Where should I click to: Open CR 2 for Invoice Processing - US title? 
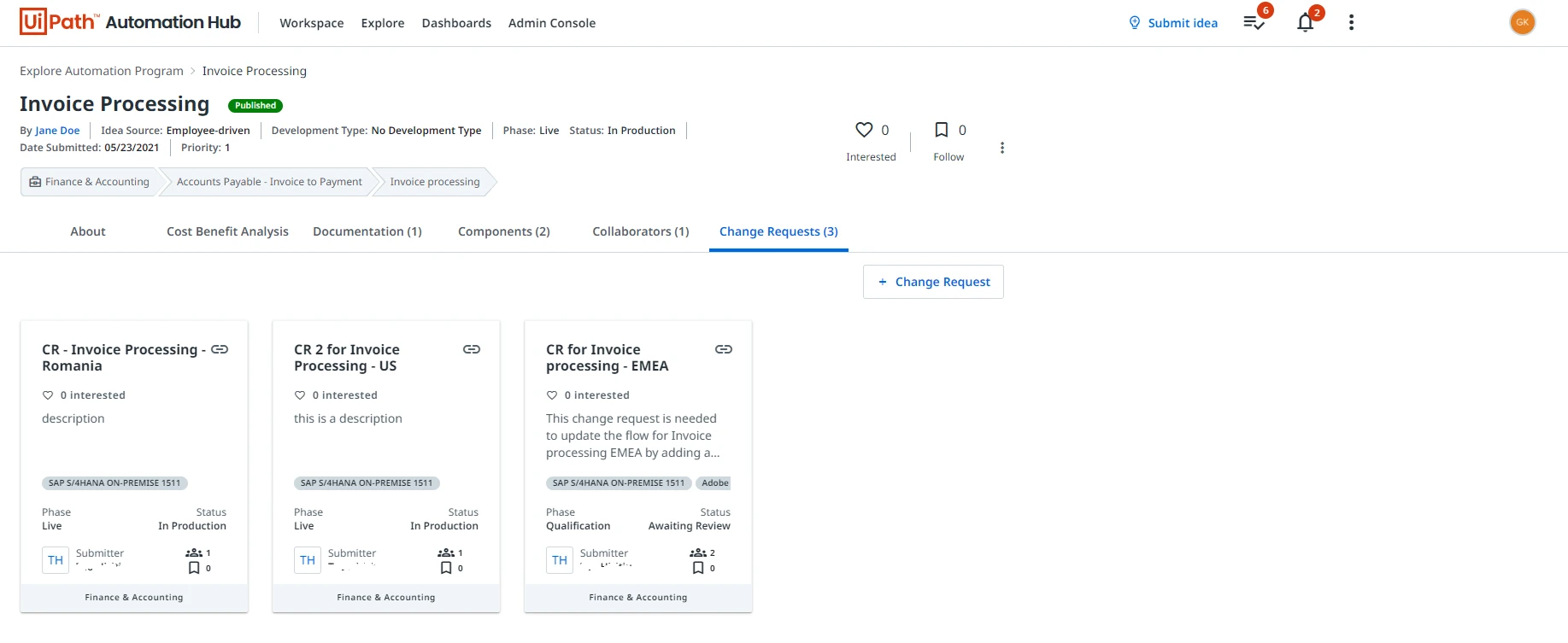(x=347, y=358)
